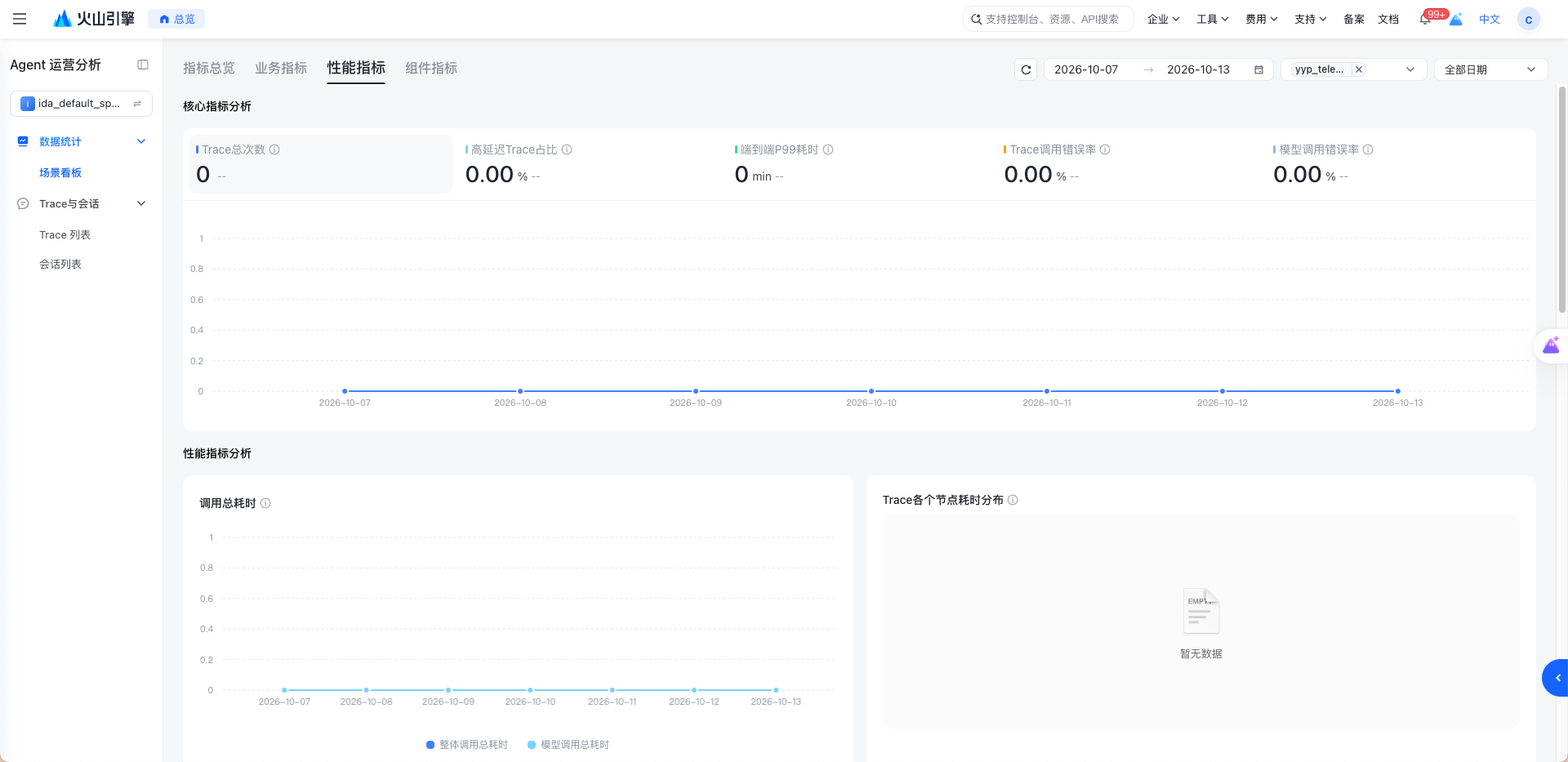The image size is (1568, 762).
Task: Open the 企业 header dropdown
Action: coord(1163,19)
